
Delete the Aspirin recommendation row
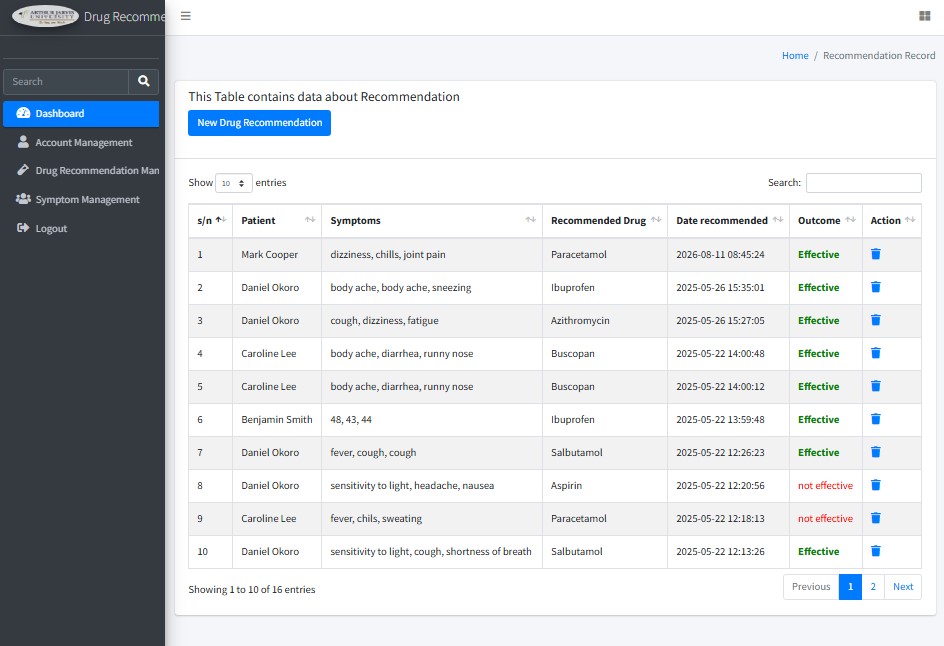(x=876, y=485)
